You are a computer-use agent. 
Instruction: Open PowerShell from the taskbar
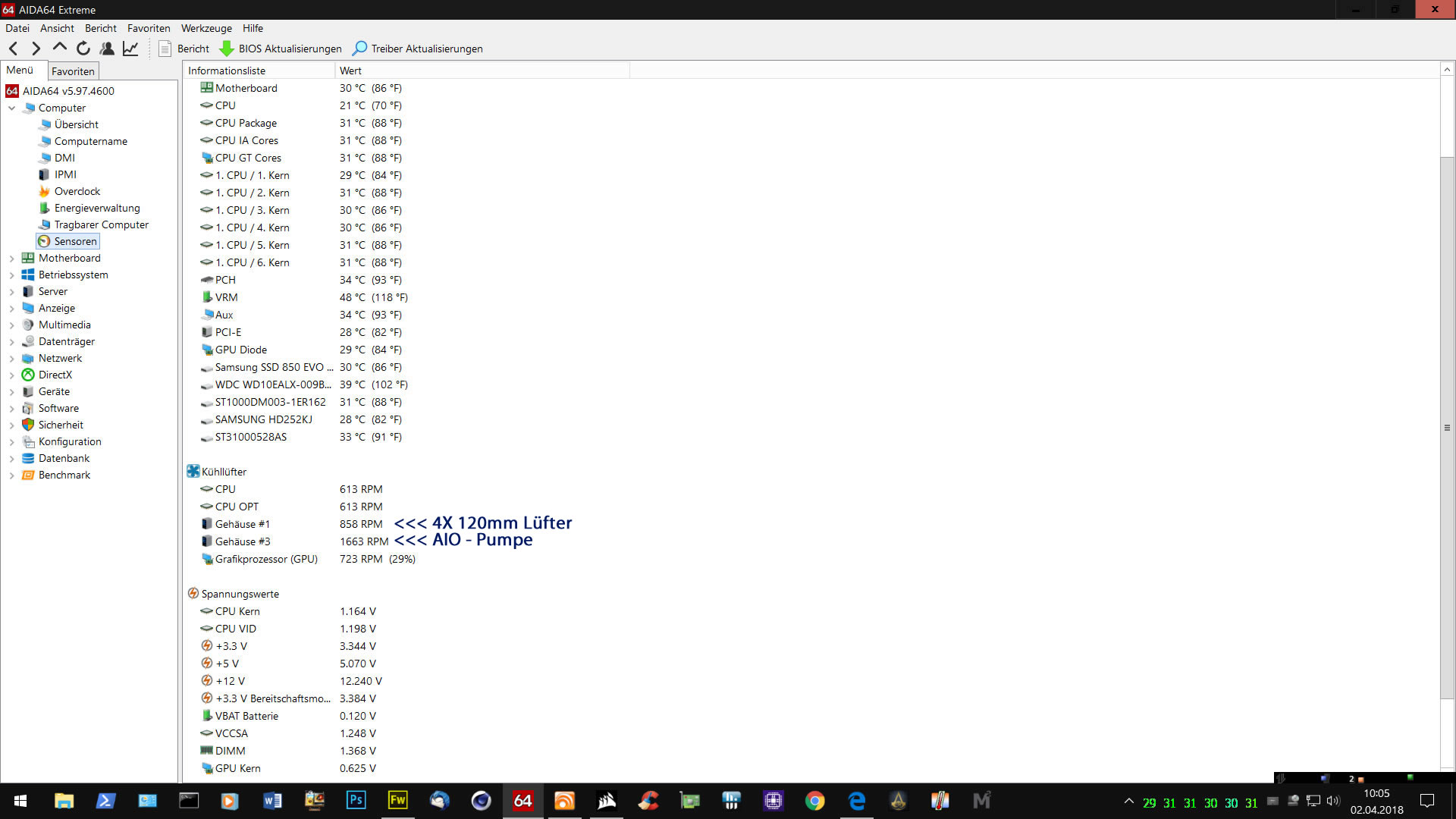coord(105,801)
